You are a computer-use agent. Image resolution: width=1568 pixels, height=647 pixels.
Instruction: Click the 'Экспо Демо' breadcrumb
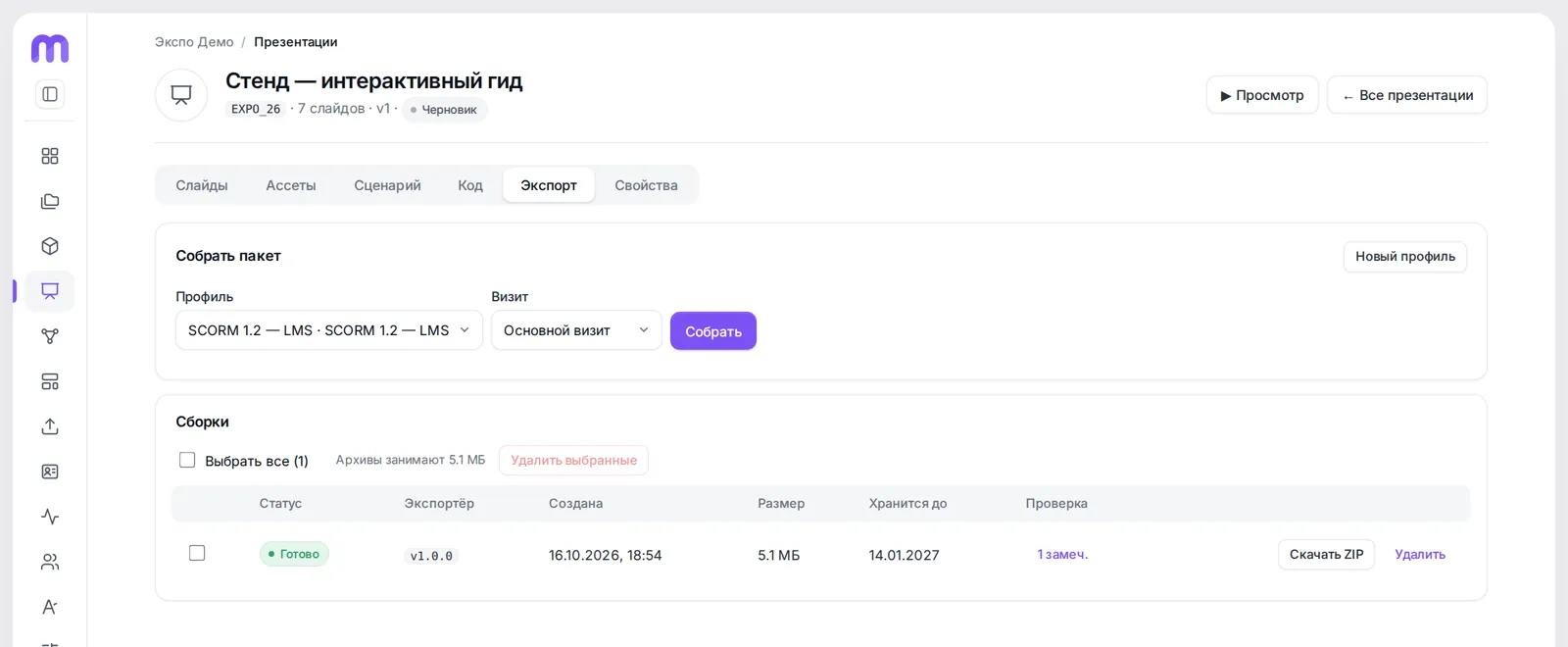click(194, 42)
